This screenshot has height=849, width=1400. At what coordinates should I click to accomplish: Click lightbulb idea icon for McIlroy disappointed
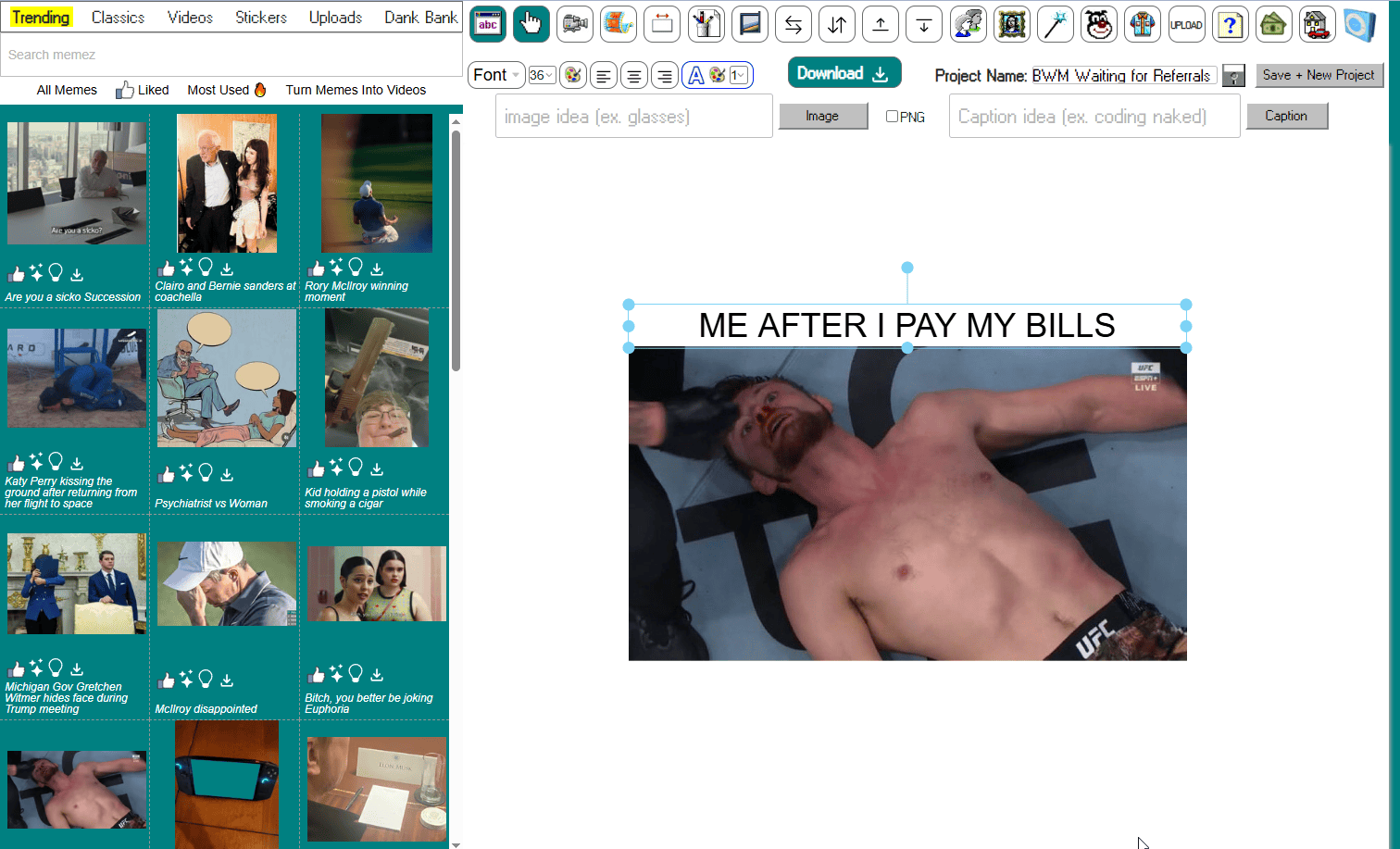(x=206, y=680)
